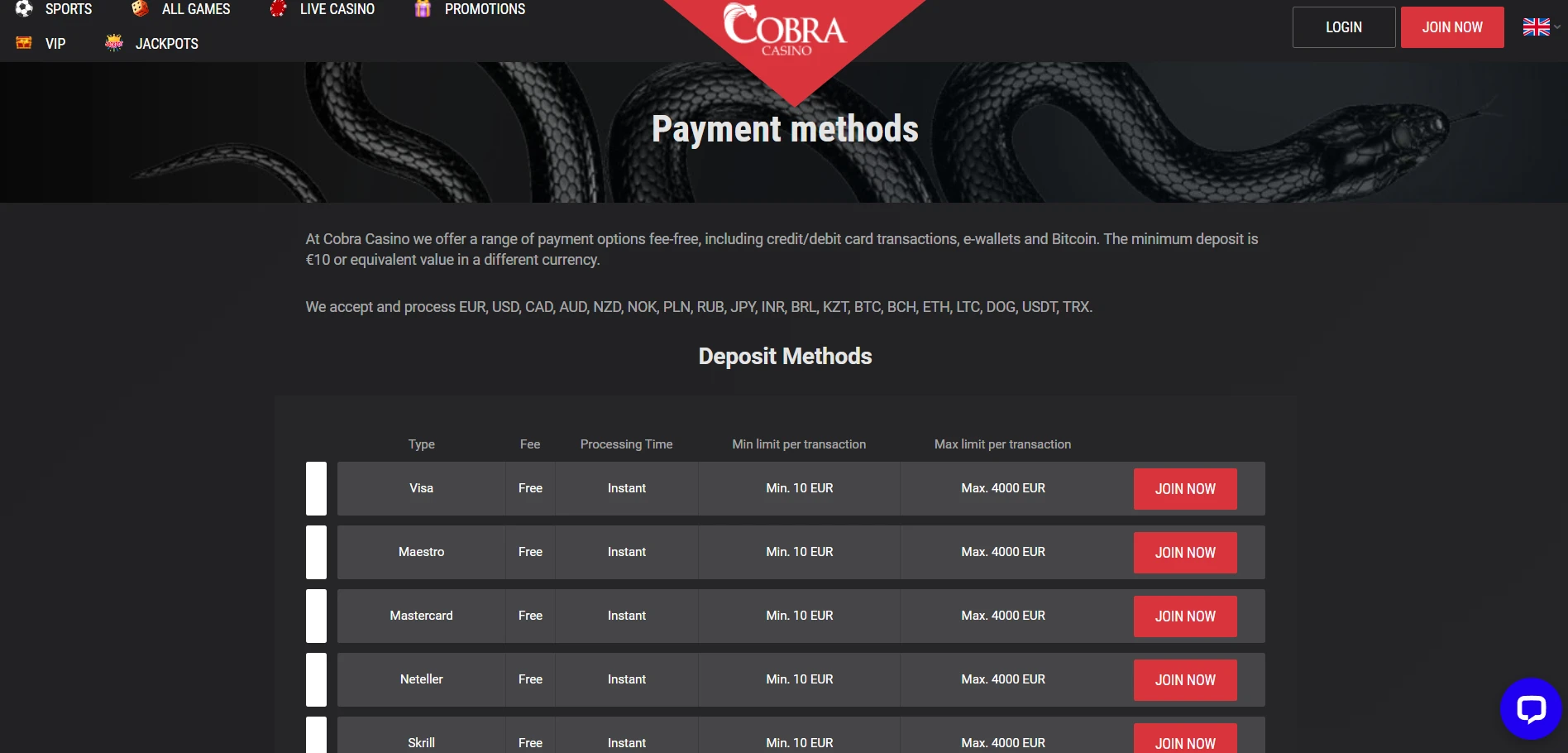The image size is (1568, 753).
Task: Click Free in the Neteller row
Action: pyautogui.click(x=530, y=679)
